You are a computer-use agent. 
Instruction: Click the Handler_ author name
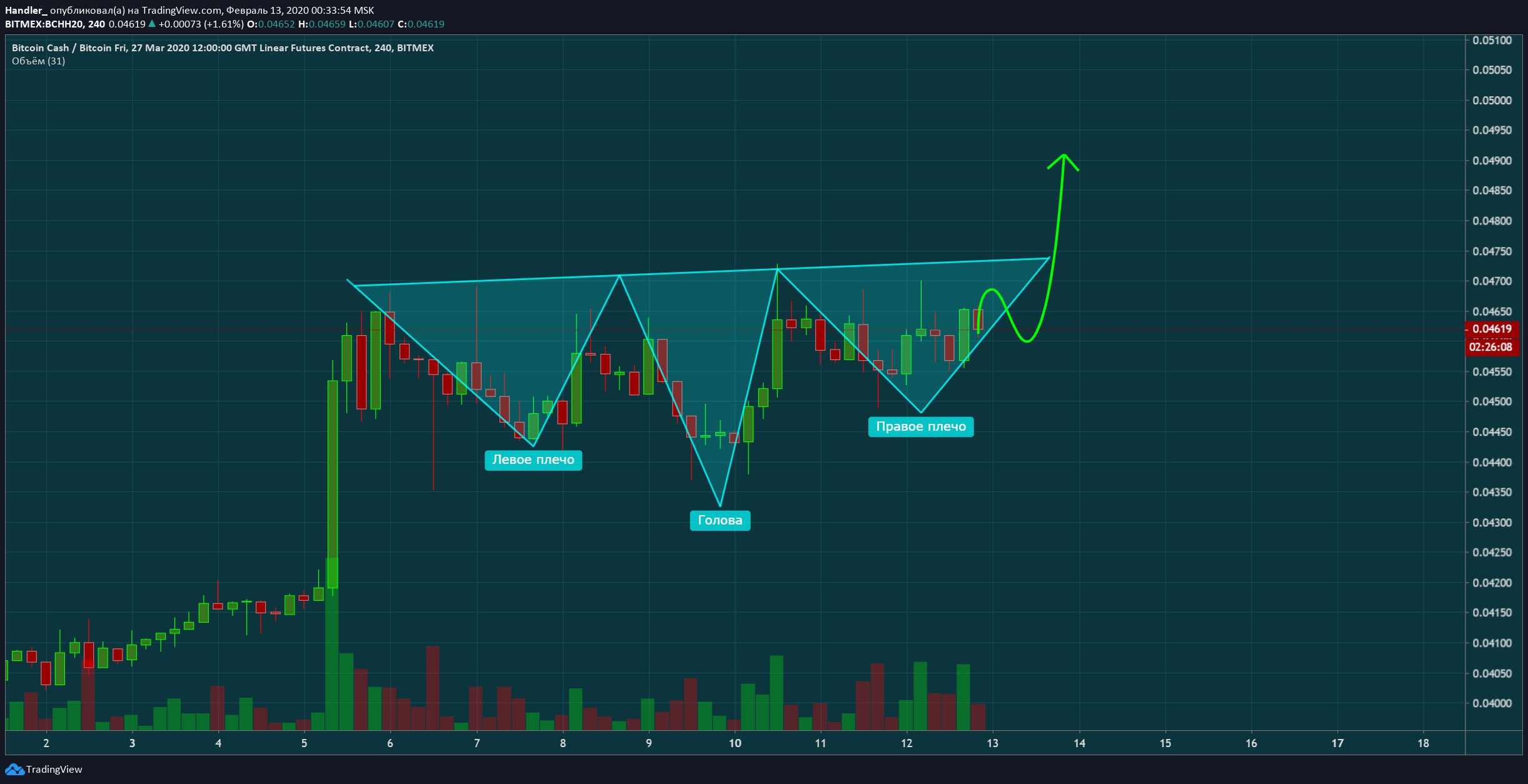pos(26,10)
